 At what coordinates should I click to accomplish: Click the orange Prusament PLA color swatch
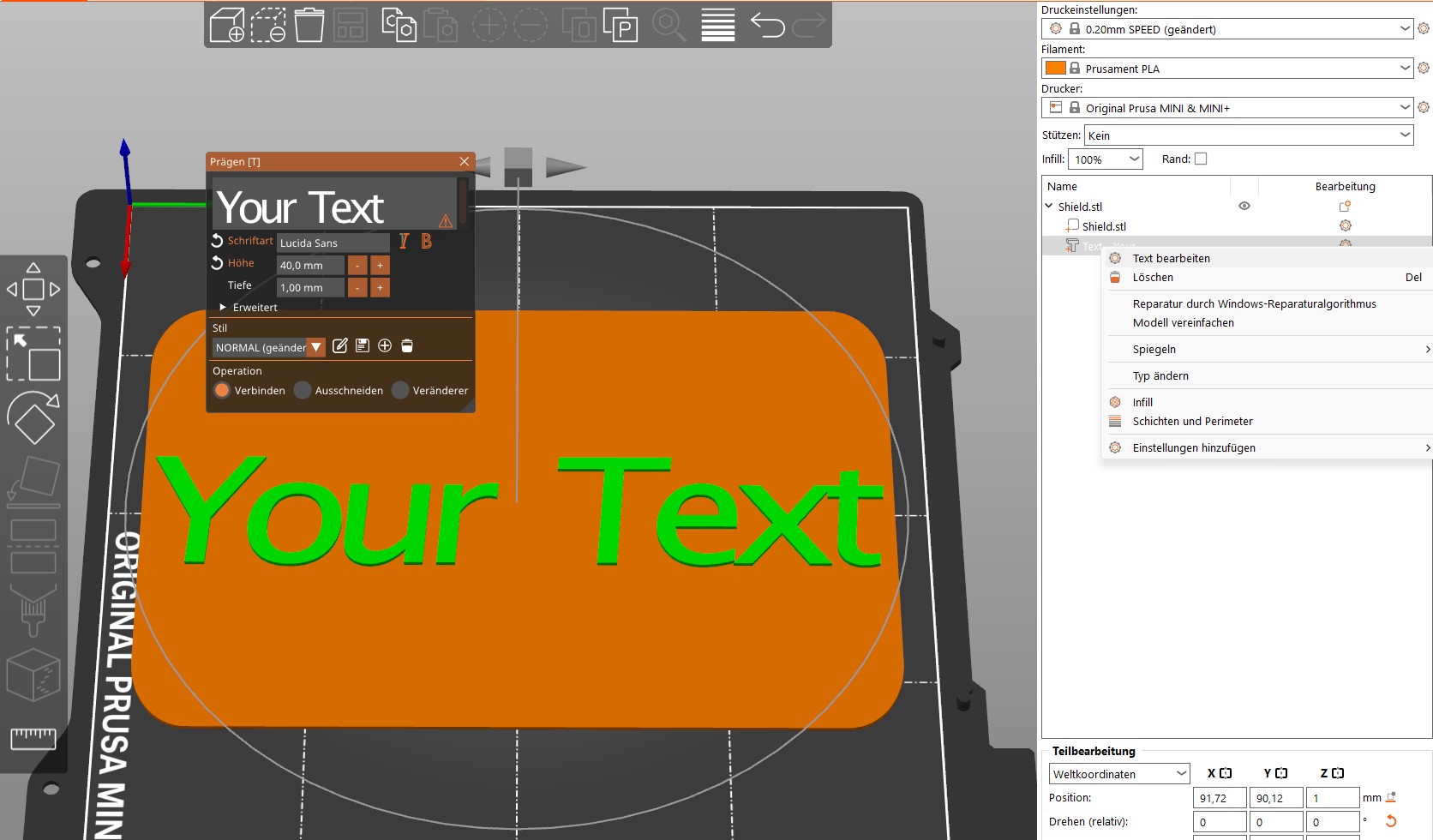pos(1056,68)
